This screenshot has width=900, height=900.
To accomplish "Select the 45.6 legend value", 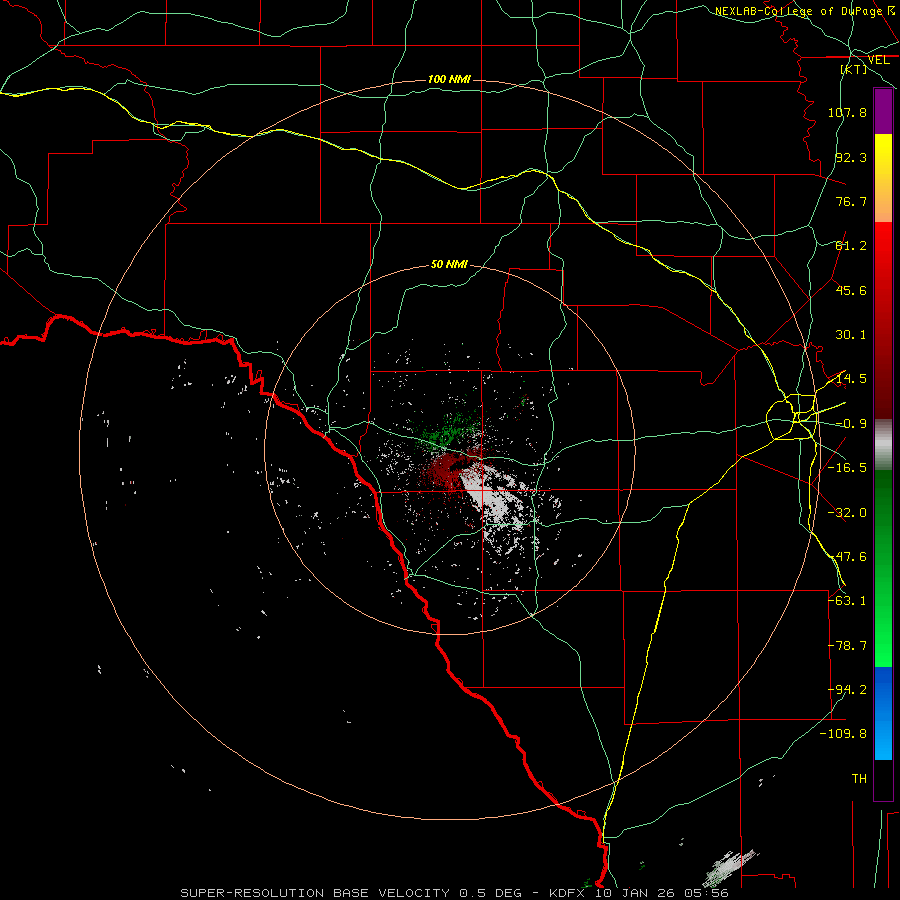I will 851,290.
